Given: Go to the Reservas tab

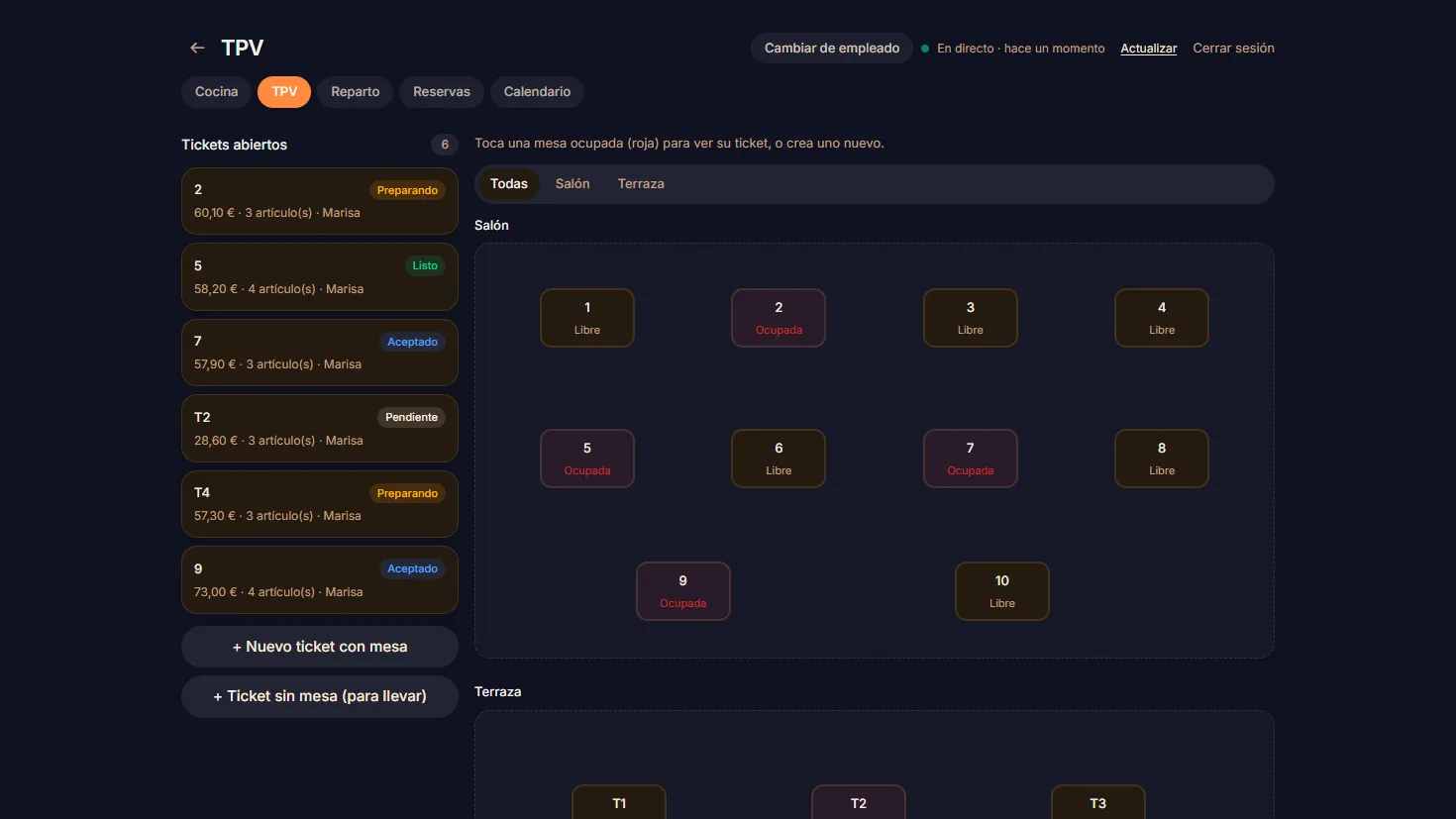Looking at the screenshot, I should point(442,92).
